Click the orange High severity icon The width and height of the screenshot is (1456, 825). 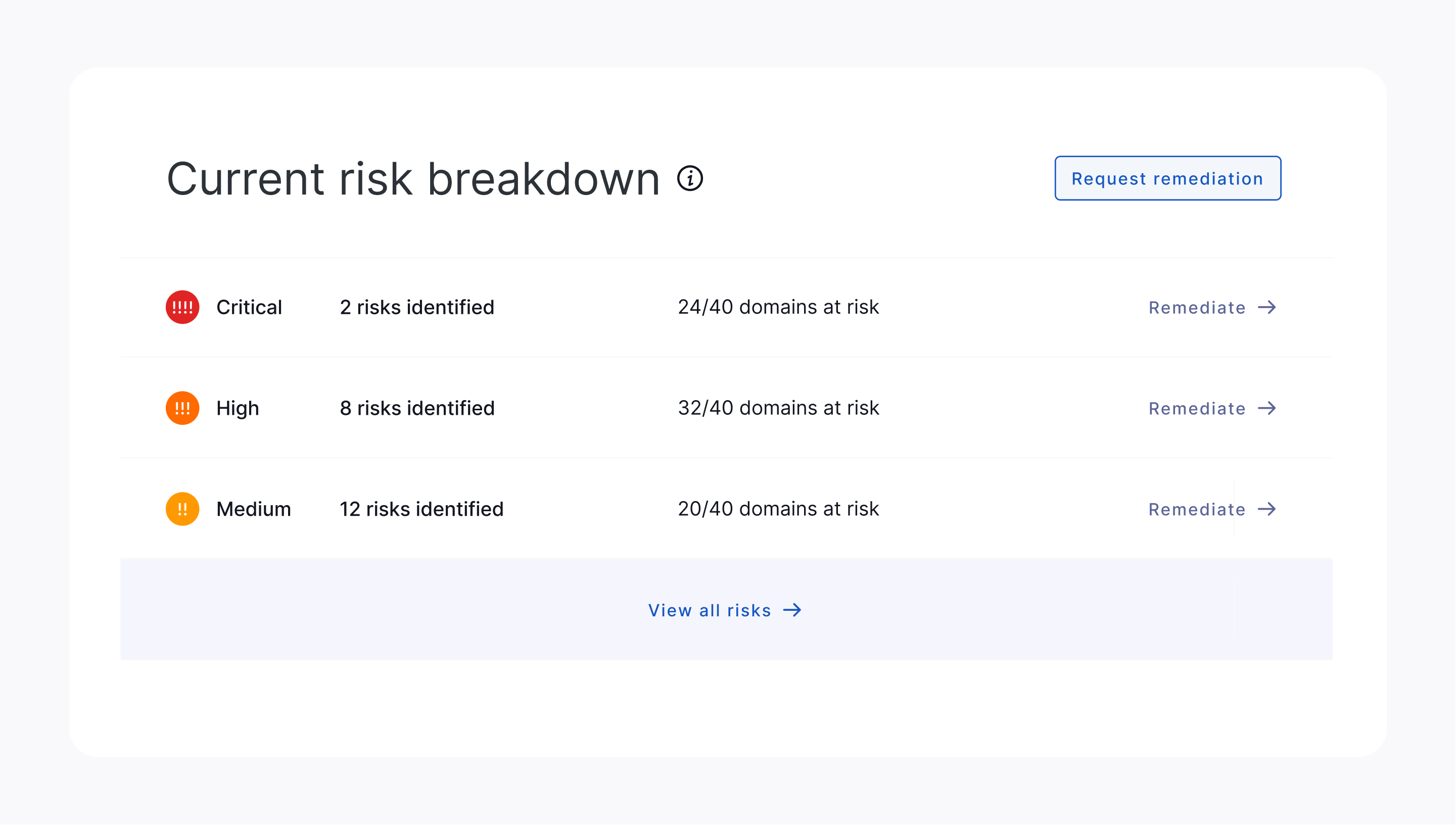click(x=182, y=408)
